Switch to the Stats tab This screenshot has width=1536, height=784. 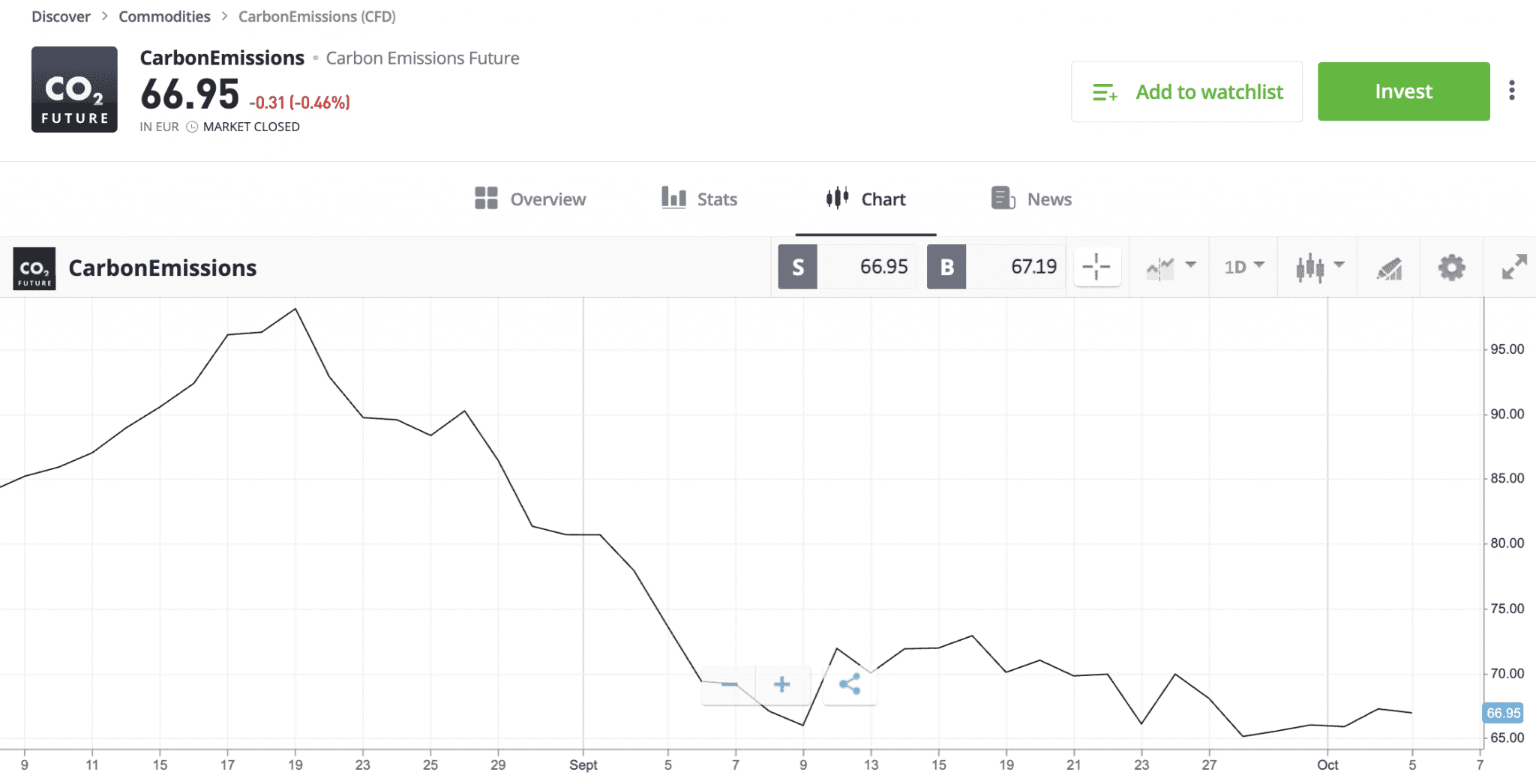(x=699, y=199)
